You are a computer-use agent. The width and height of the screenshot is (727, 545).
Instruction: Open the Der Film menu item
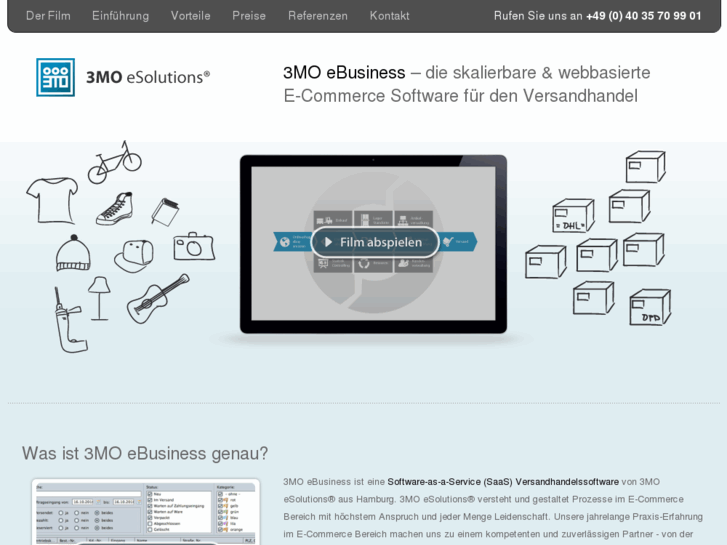(x=48, y=16)
